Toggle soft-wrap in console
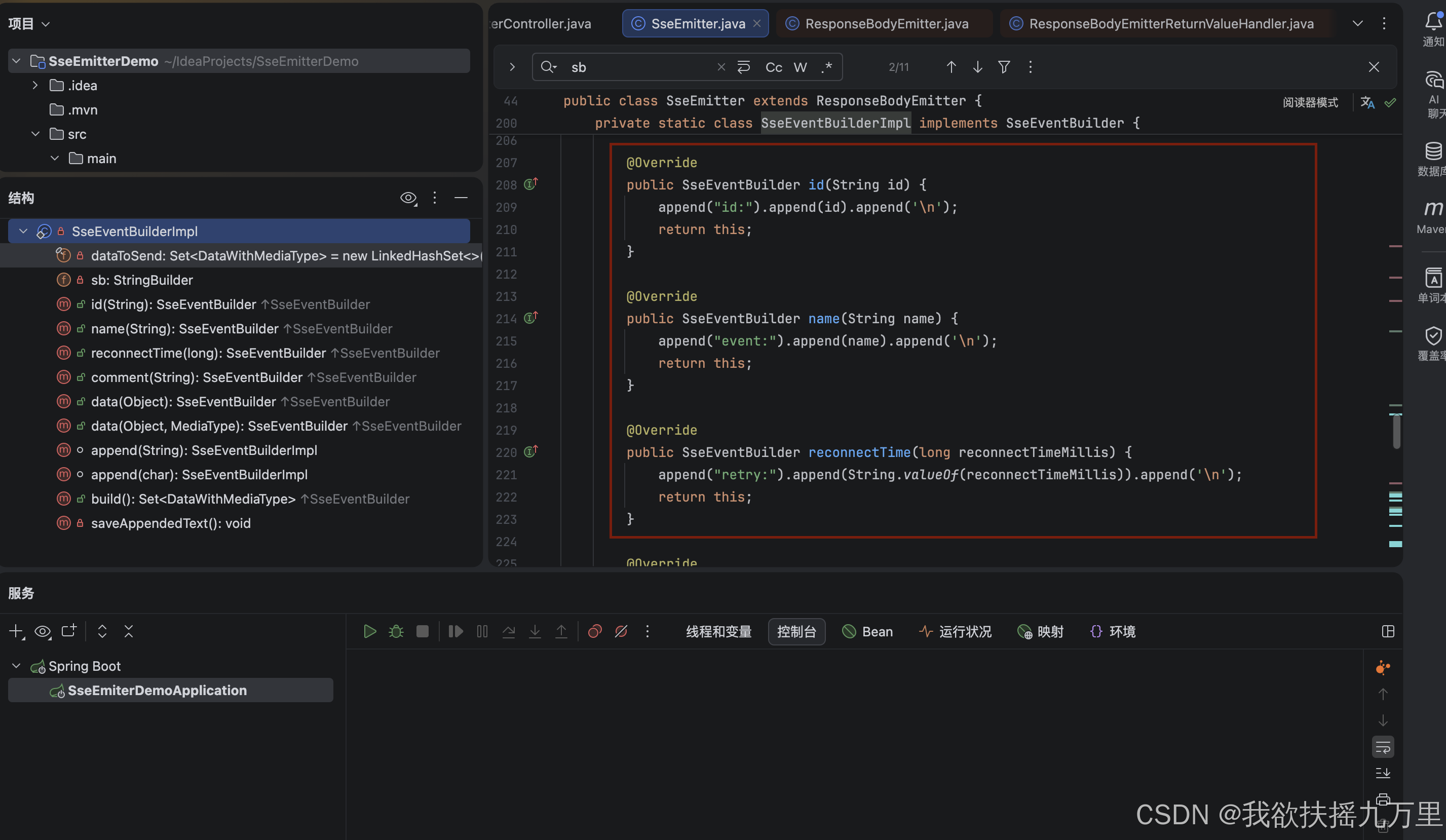 (x=1383, y=747)
